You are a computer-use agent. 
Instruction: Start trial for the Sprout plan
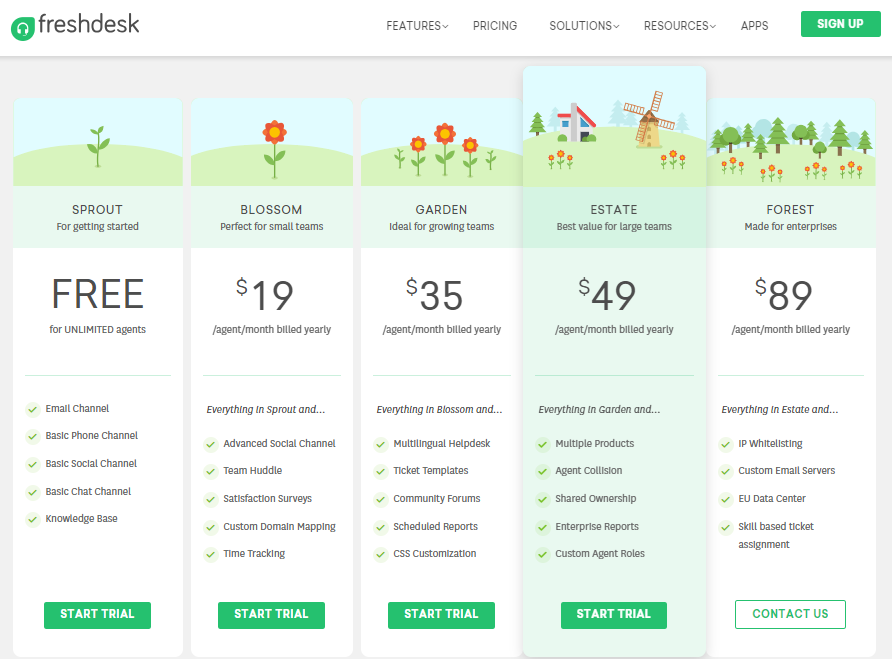[97, 615]
